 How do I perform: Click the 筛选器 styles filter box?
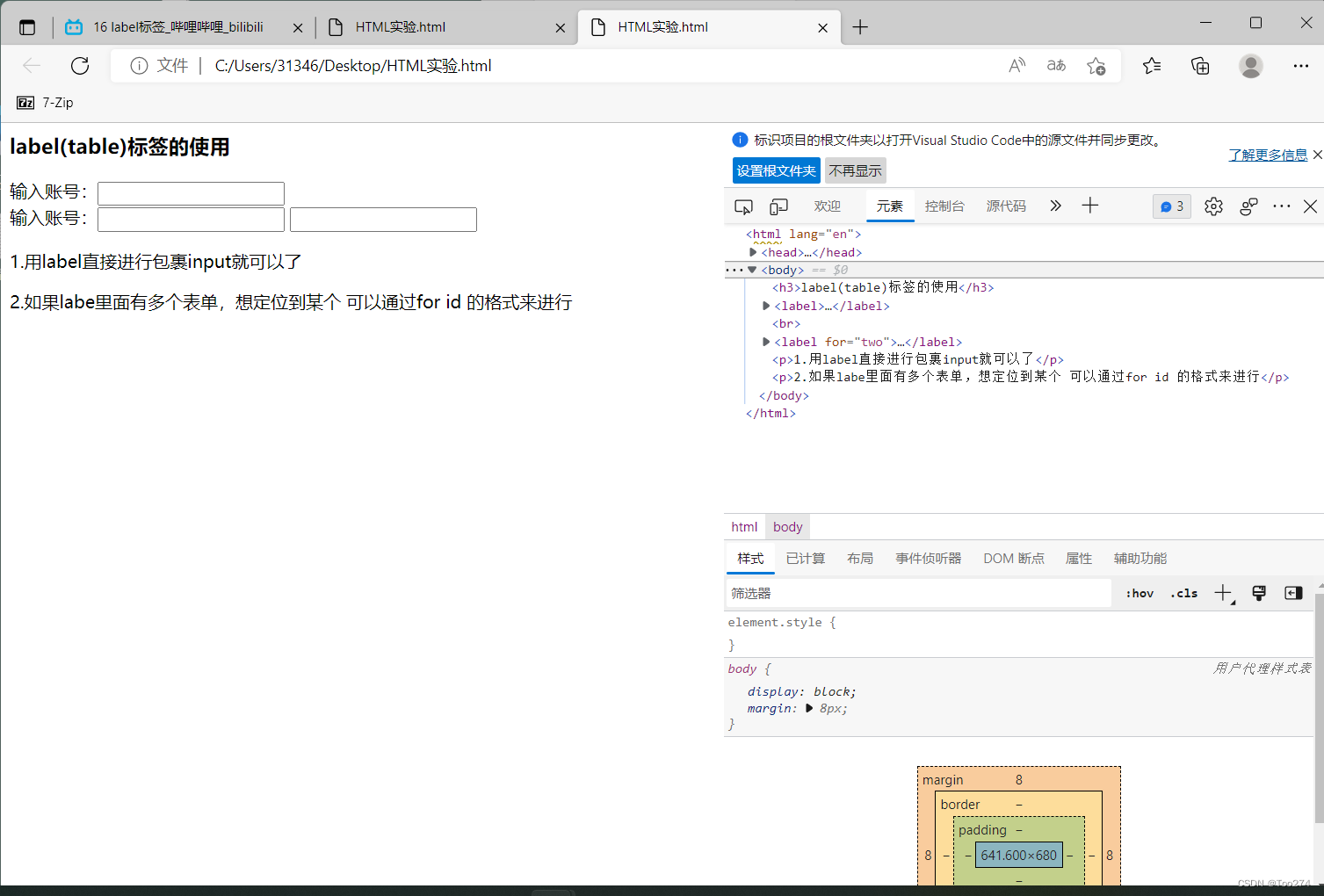click(919, 594)
